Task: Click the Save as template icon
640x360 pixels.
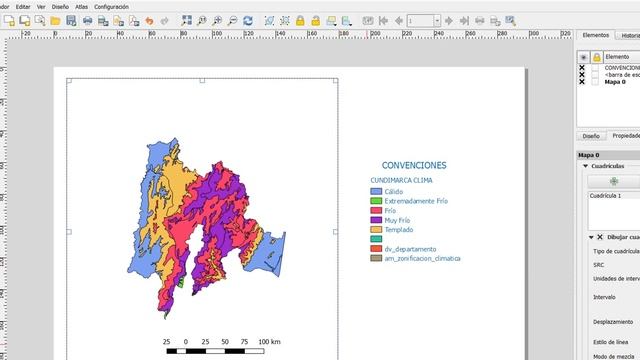Action: [71, 20]
